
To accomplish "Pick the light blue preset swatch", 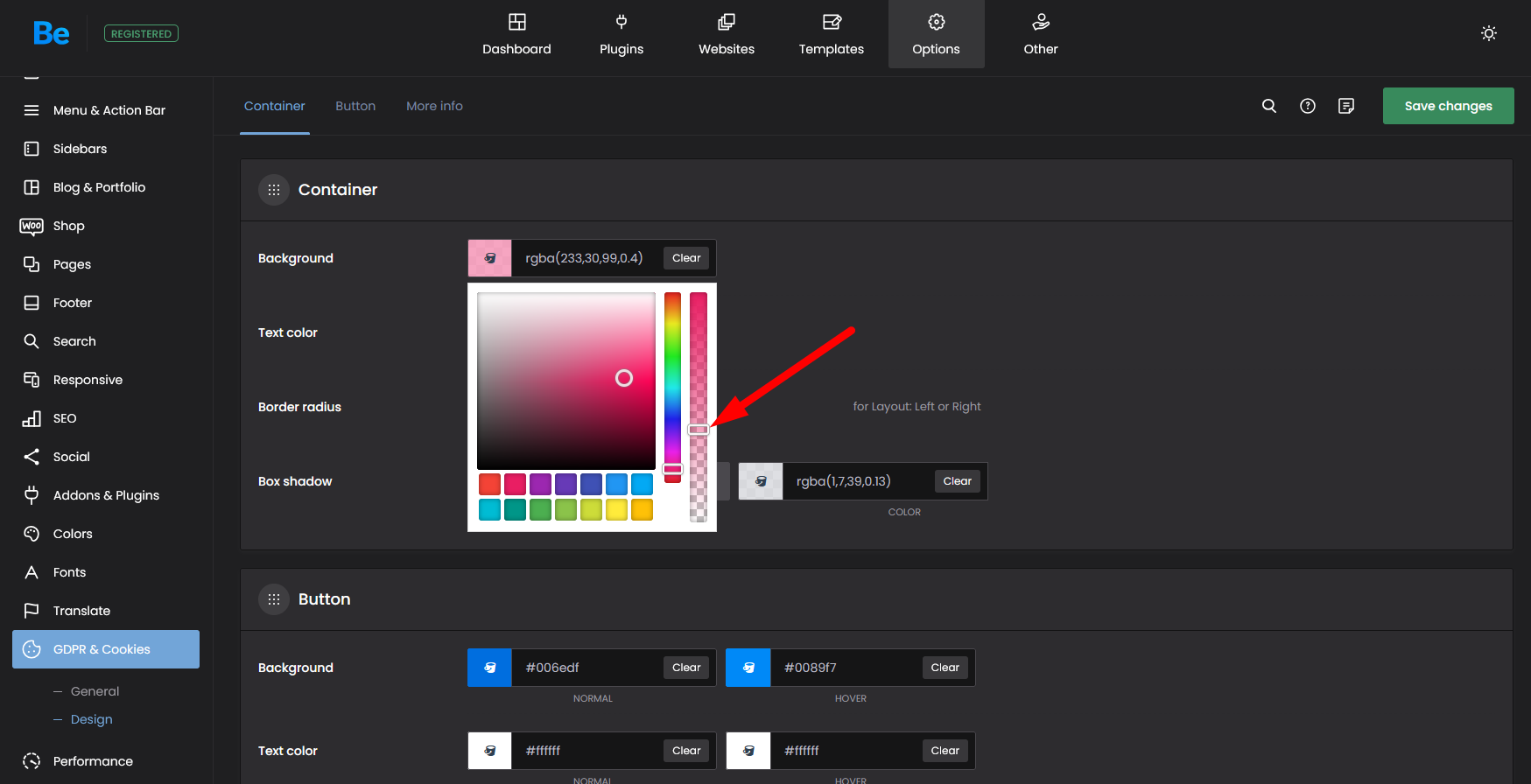I will pyautogui.click(x=642, y=484).
